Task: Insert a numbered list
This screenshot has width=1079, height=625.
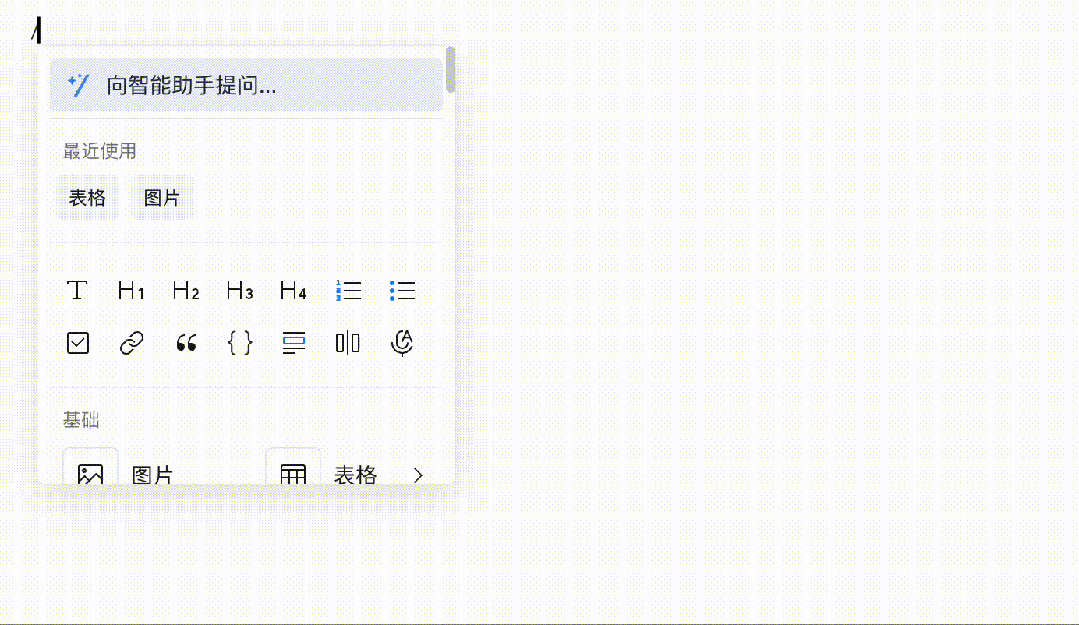Action: point(348,290)
